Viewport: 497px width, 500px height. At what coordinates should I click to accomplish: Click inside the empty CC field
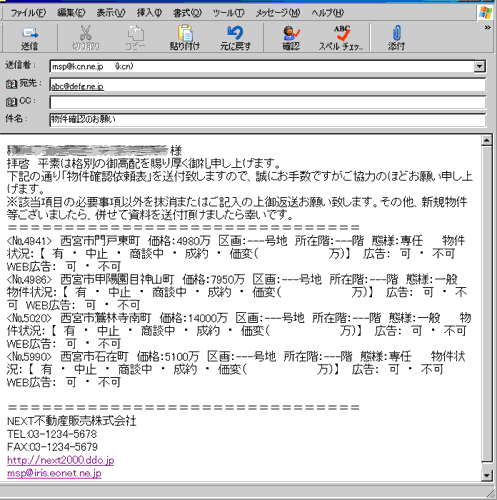[268, 102]
